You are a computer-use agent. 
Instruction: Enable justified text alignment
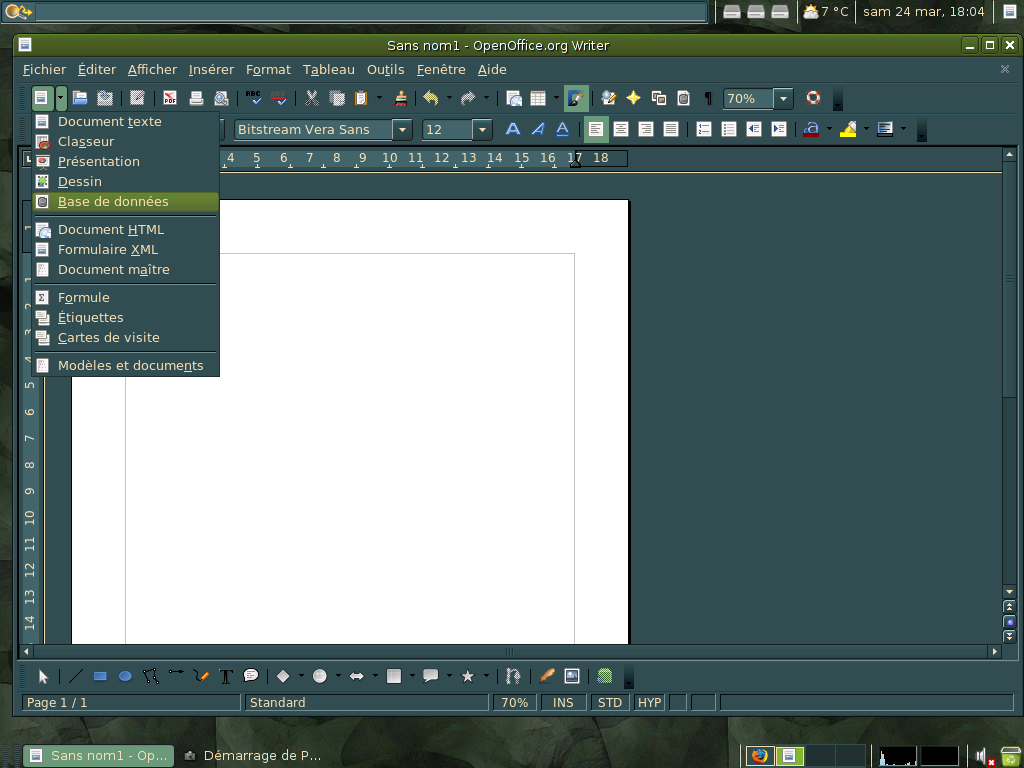coord(671,129)
